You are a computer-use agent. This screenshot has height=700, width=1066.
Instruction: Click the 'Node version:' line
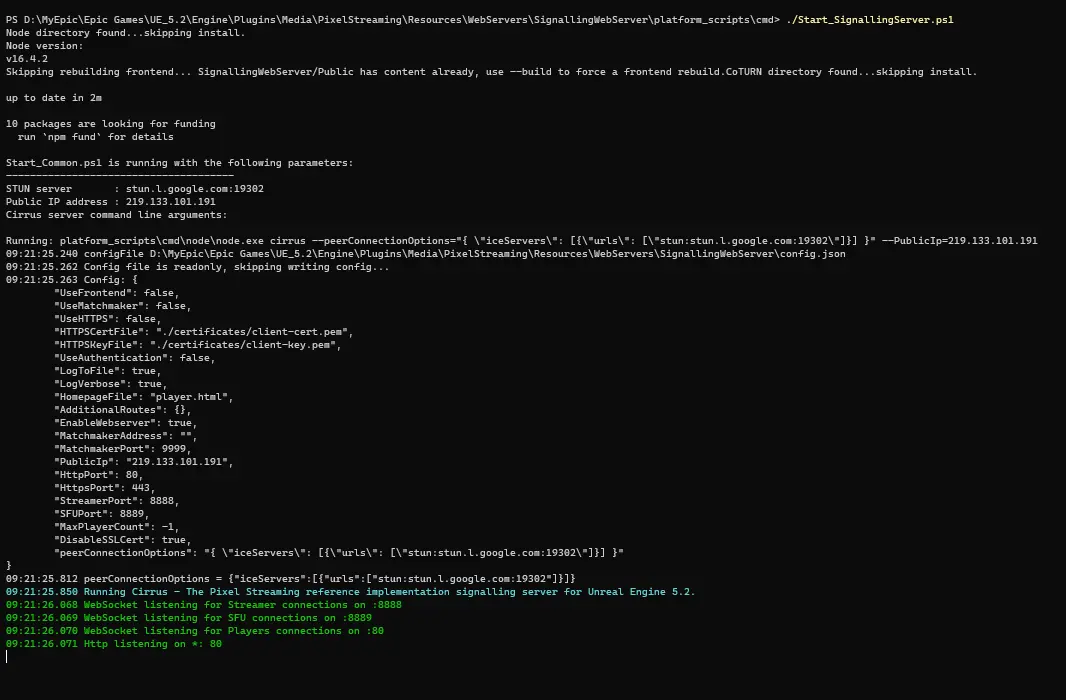pos(44,46)
